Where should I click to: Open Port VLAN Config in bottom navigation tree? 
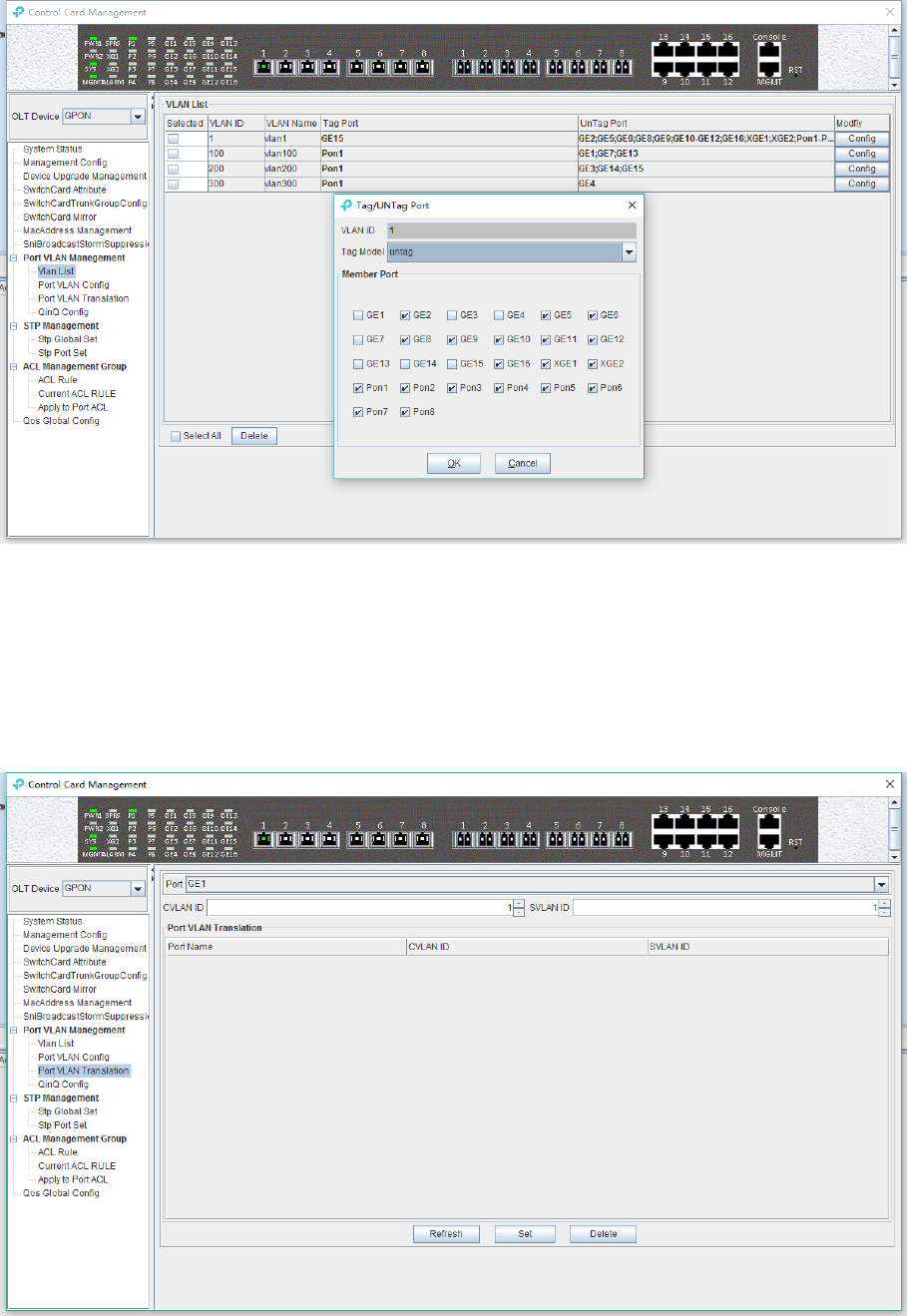pyautogui.click(x=74, y=1058)
